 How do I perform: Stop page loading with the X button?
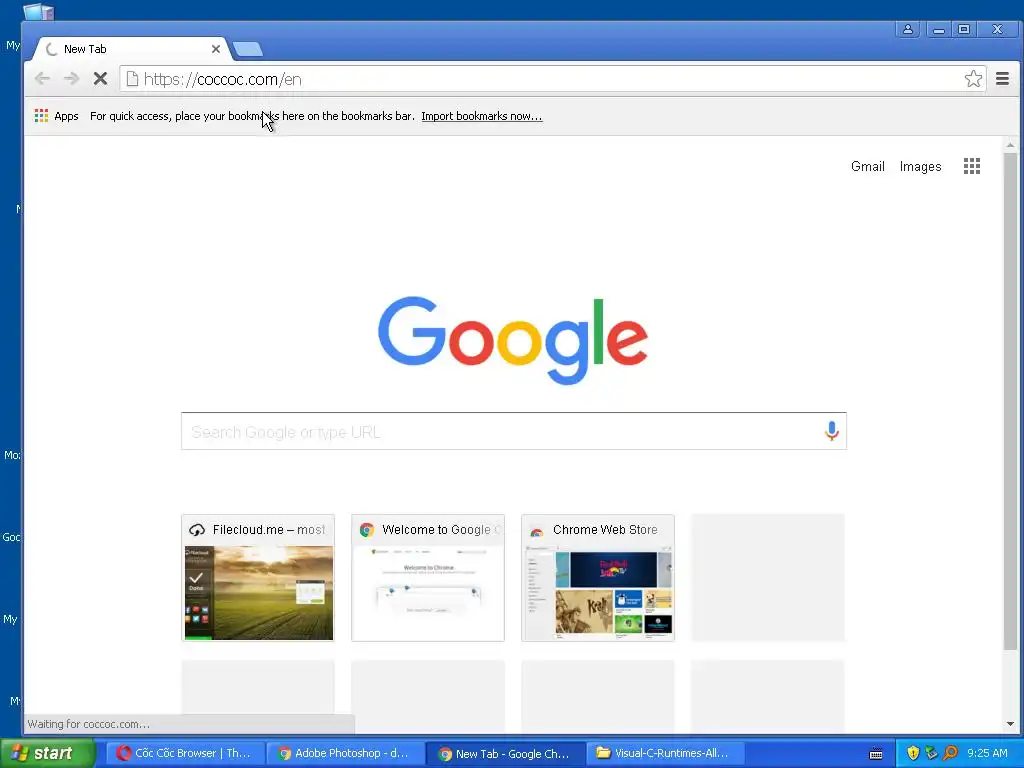click(x=100, y=79)
